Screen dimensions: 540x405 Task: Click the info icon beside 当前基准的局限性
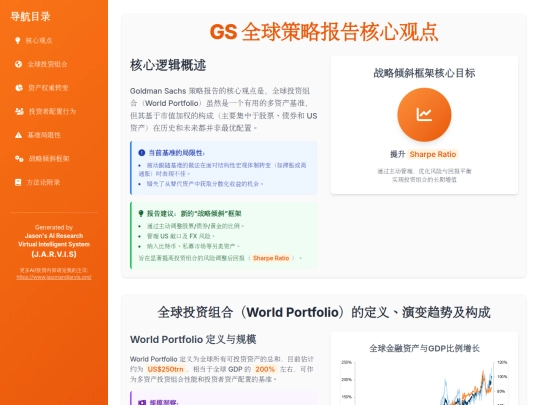click(x=142, y=153)
